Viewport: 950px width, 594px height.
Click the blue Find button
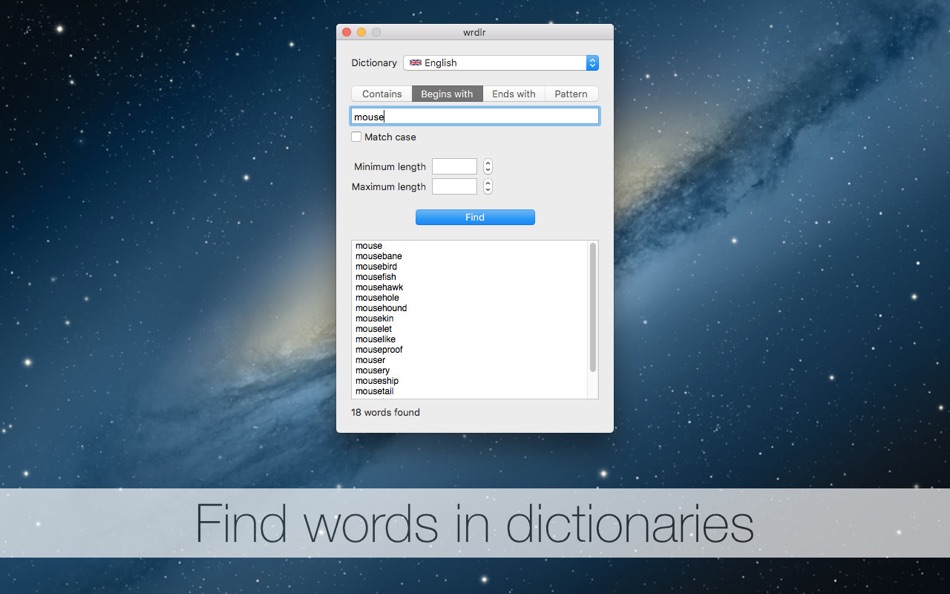click(x=475, y=217)
